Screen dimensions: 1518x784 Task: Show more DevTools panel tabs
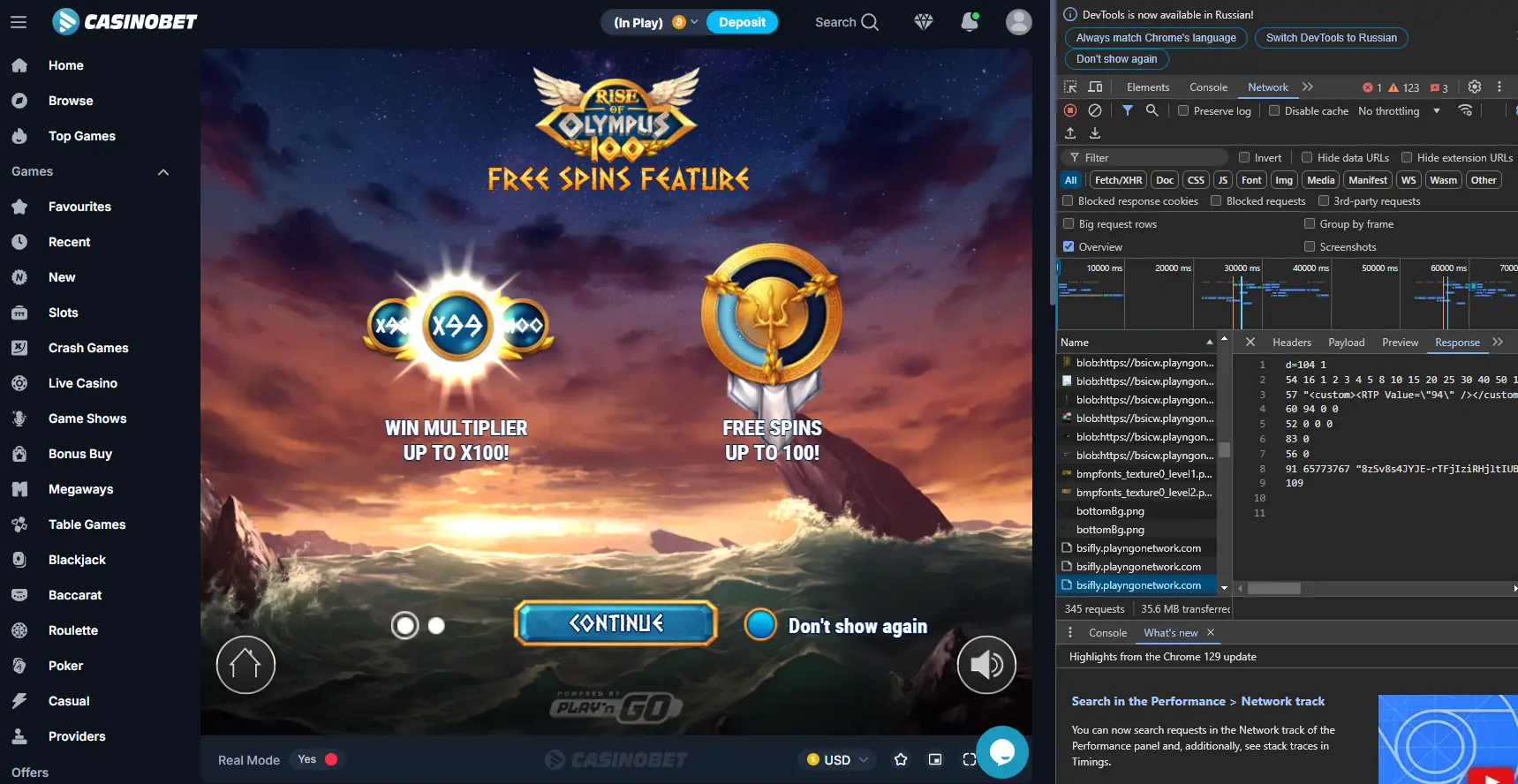click(1308, 87)
